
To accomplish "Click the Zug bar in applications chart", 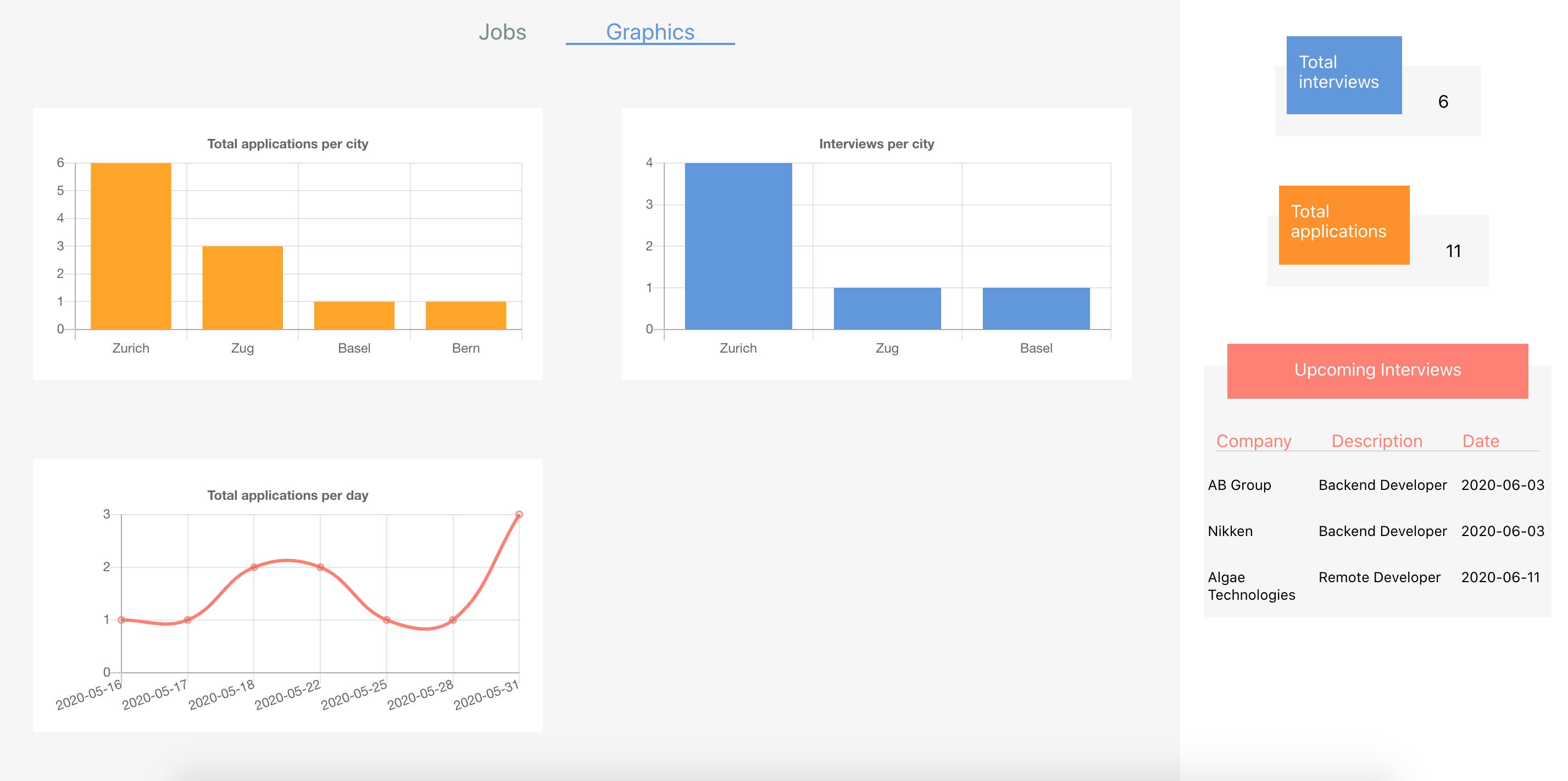I will point(242,287).
